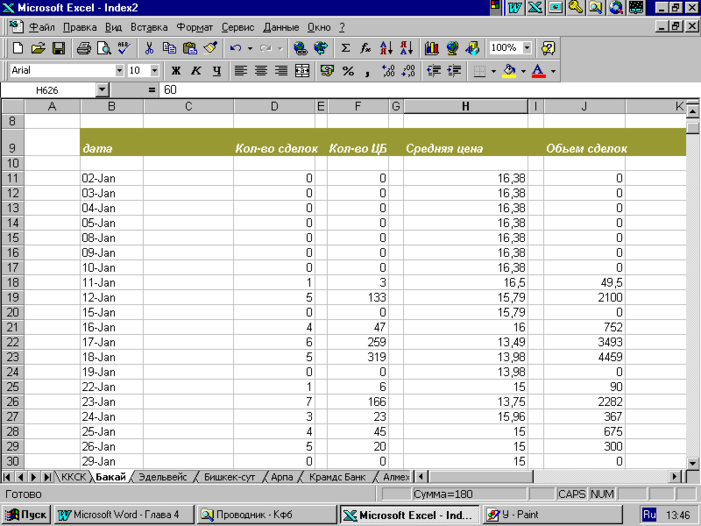
Task: Switch to the Эдельвейс sheet tab
Action: coord(165,477)
